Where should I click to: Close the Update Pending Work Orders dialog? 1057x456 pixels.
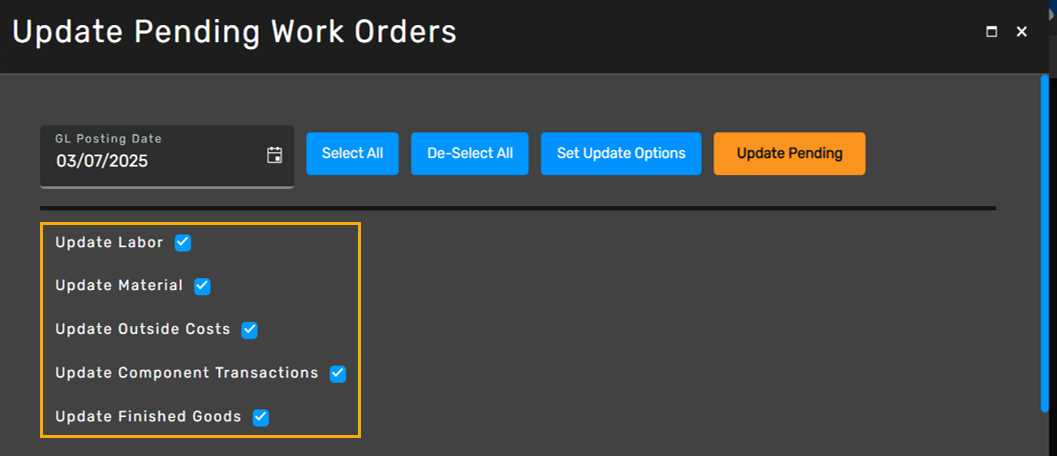coord(1022,32)
